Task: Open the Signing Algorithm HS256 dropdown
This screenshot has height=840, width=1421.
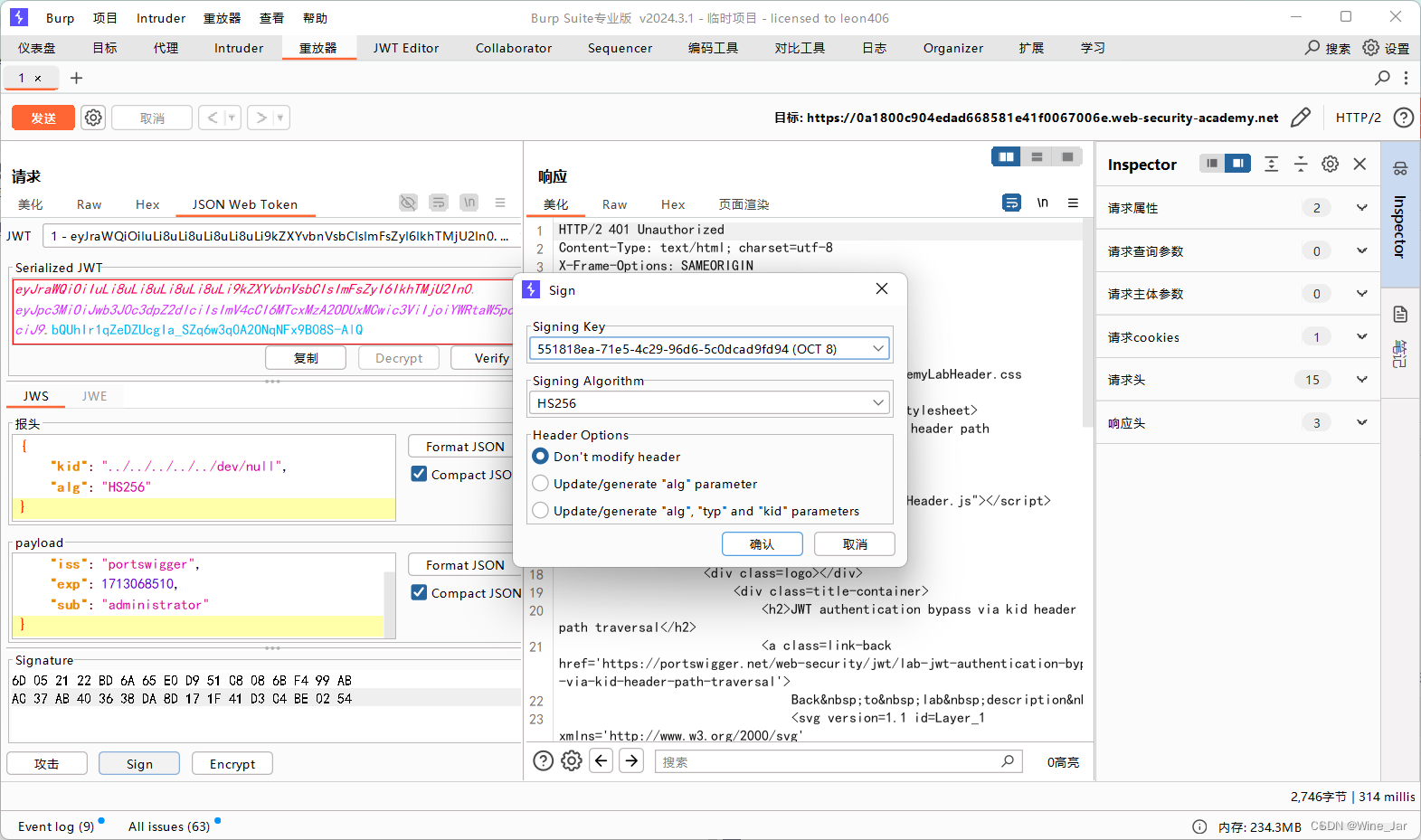Action: point(710,403)
